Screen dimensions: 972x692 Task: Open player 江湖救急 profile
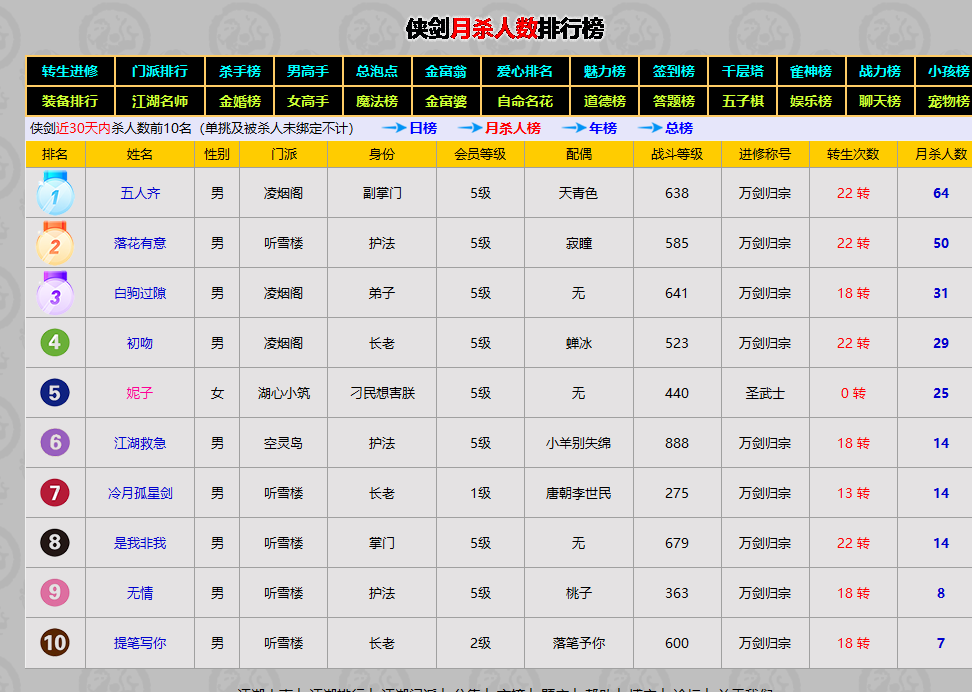click(140, 443)
